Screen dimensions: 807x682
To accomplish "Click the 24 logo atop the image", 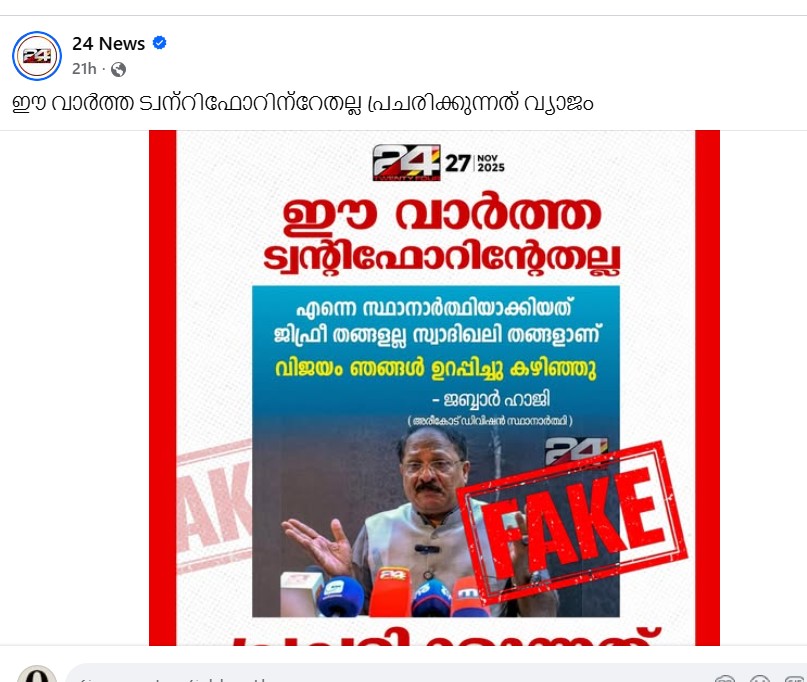I will coord(406,163).
